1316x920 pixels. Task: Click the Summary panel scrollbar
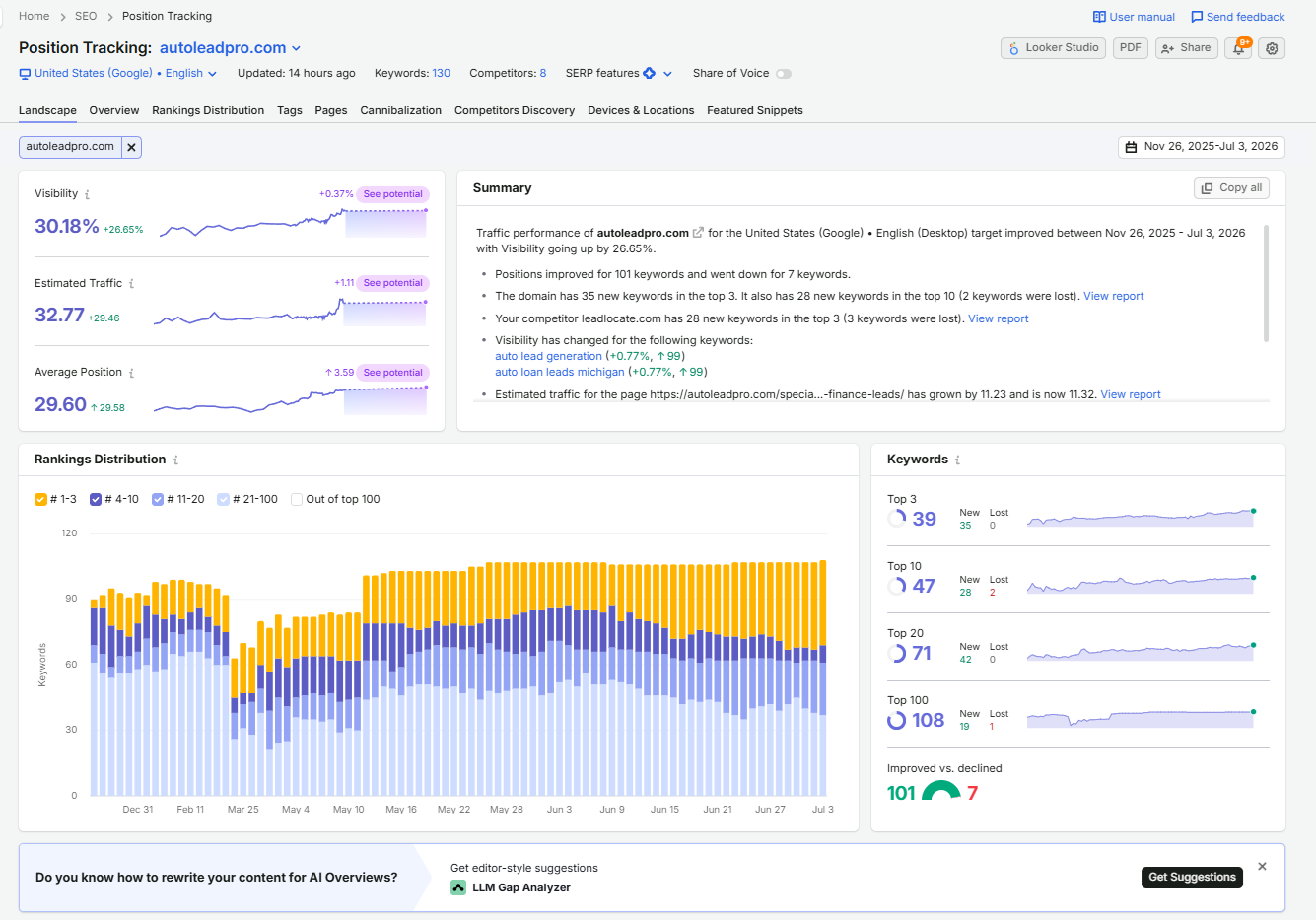point(1266,284)
